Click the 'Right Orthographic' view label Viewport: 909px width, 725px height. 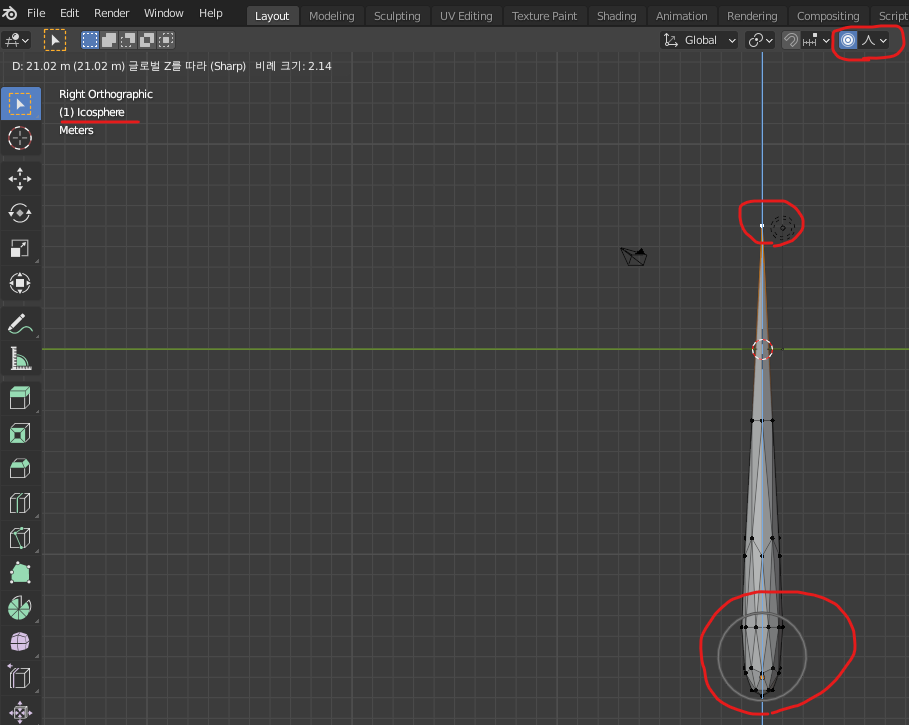(106, 94)
